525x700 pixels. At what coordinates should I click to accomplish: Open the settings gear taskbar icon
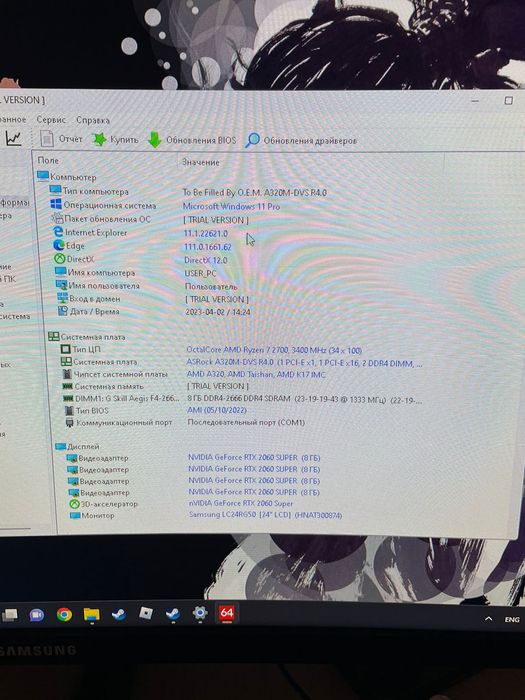[200, 613]
